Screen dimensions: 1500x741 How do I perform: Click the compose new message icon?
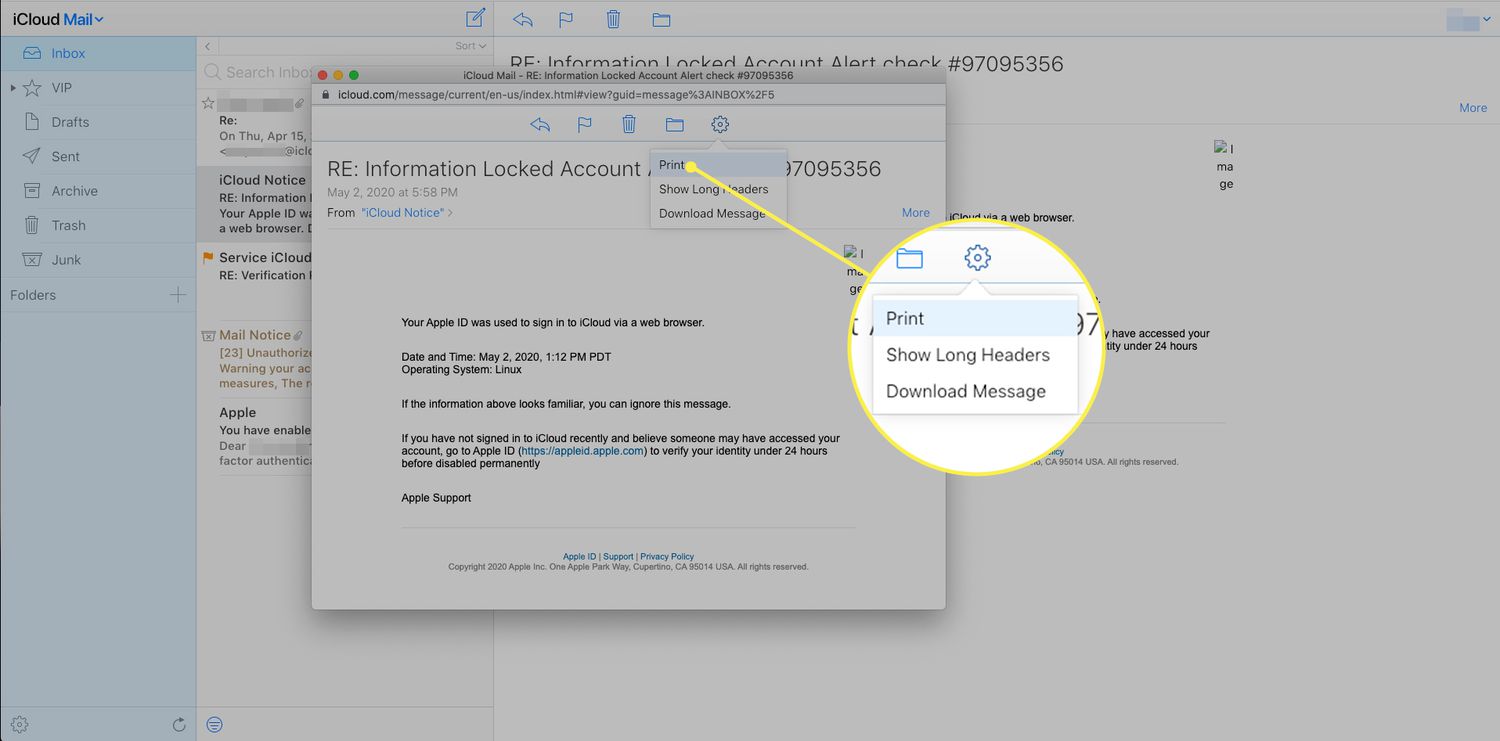pyautogui.click(x=476, y=18)
